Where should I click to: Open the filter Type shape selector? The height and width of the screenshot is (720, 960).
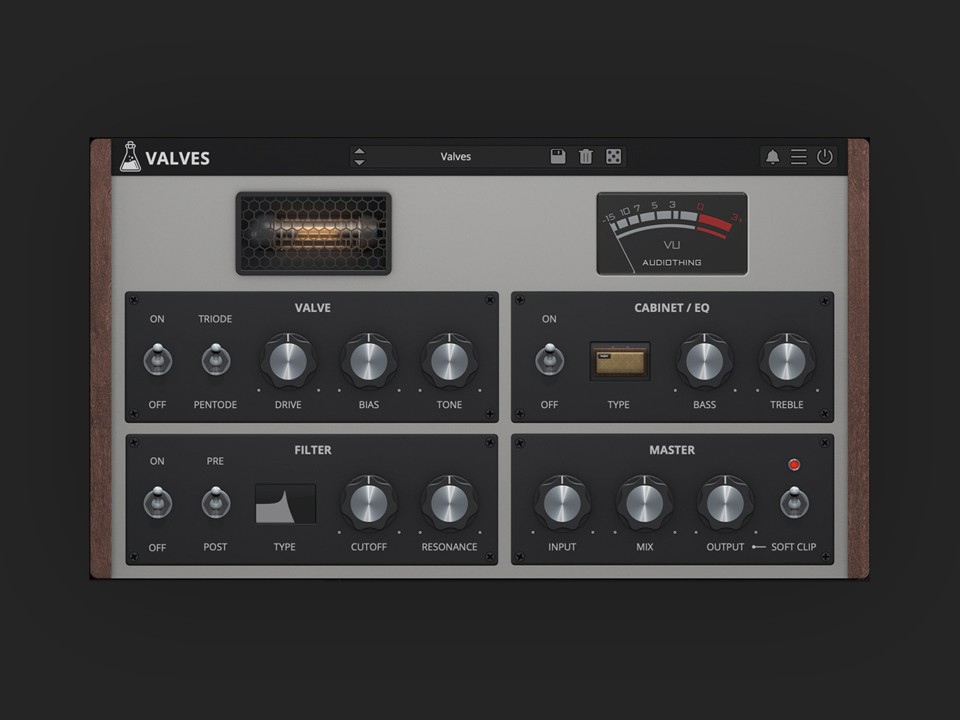click(x=285, y=503)
